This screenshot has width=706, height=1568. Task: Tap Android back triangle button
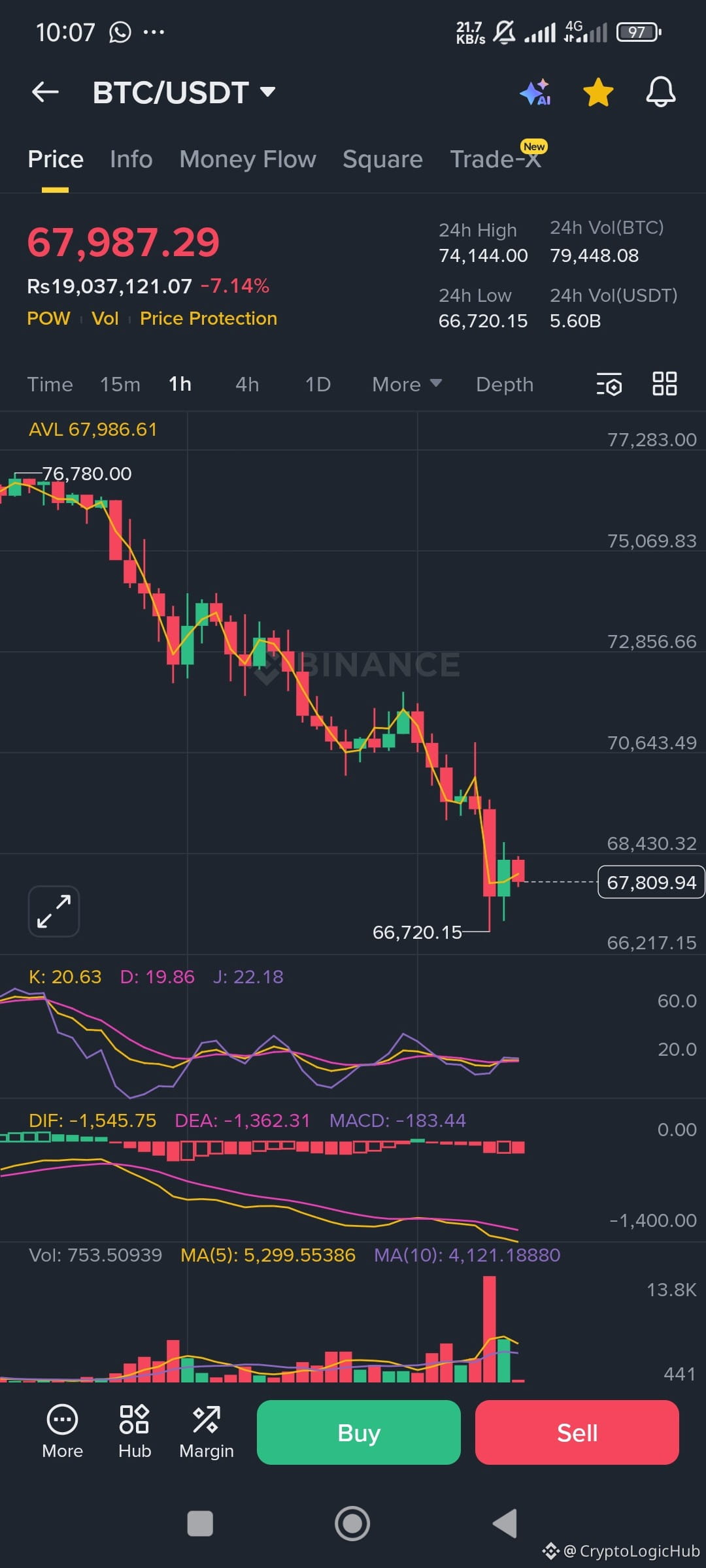pyautogui.click(x=505, y=1524)
